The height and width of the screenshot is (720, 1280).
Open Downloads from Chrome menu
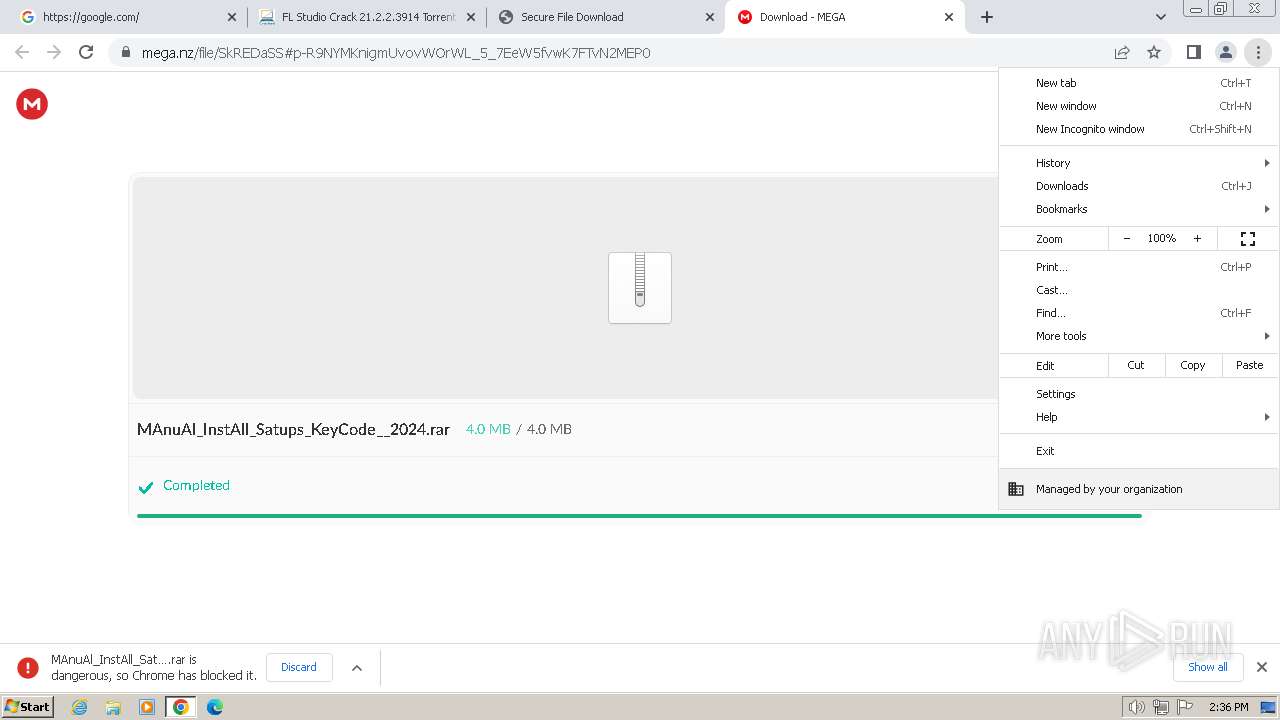pos(1139,186)
